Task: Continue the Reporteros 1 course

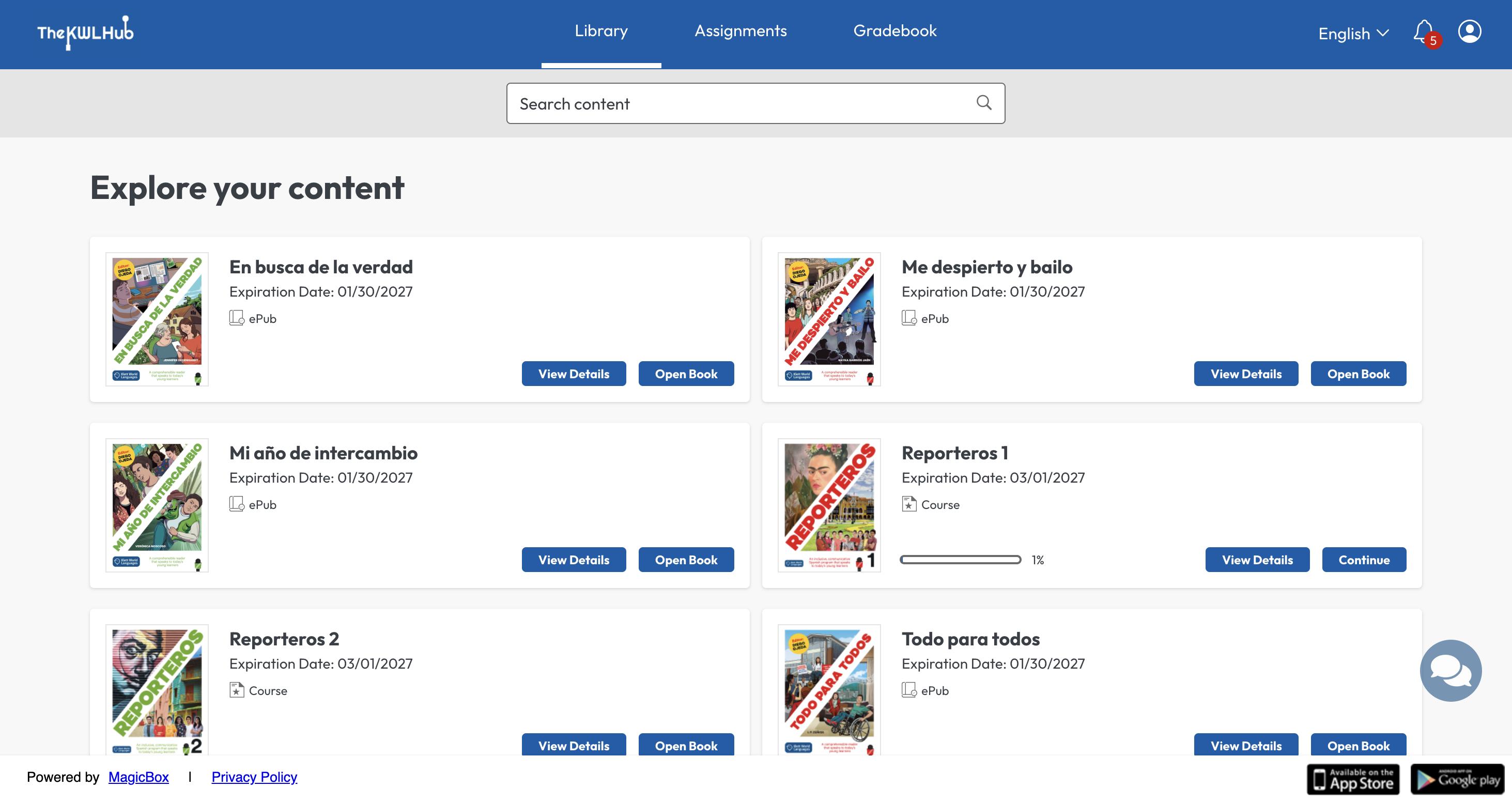Action: (1364, 560)
